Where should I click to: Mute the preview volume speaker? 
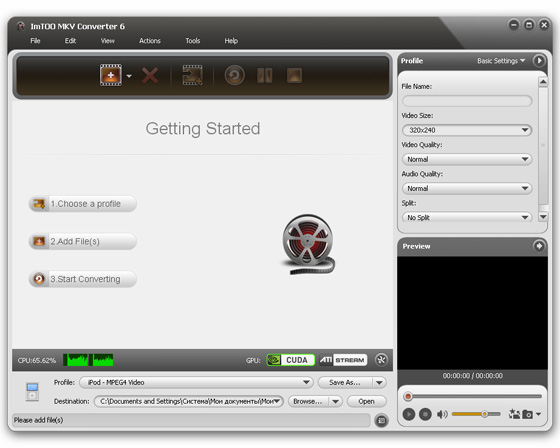442,414
